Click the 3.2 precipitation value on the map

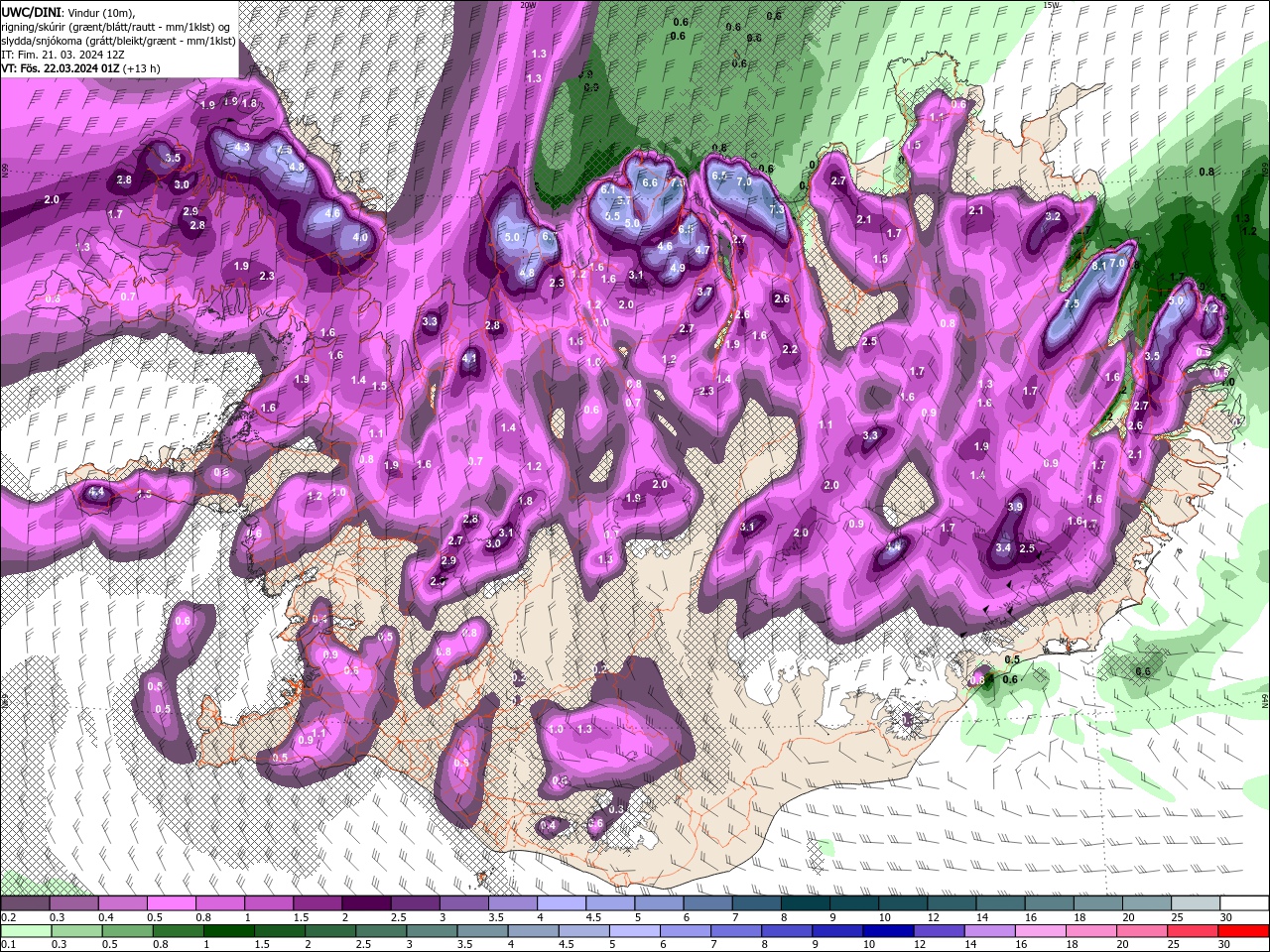click(1054, 216)
